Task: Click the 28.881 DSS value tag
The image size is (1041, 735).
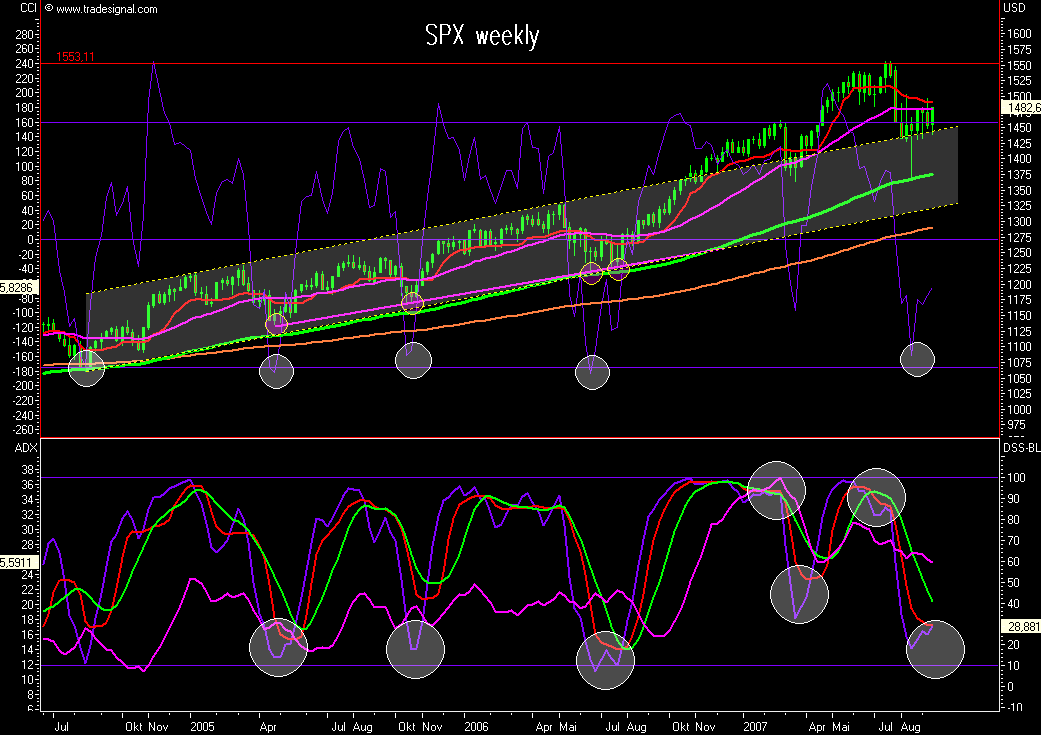Action: coord(1020,625)
